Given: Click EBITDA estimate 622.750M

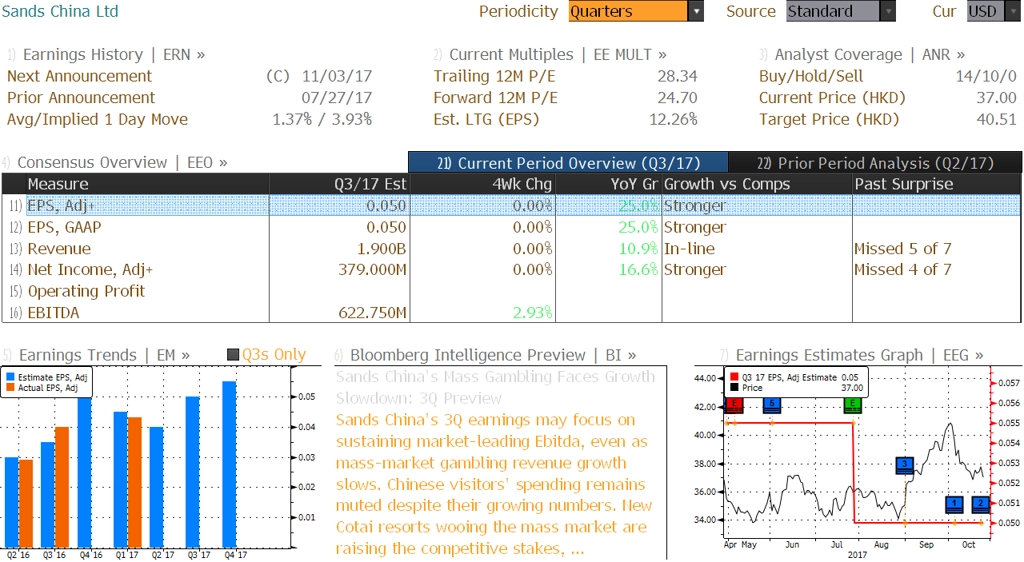Looking at the screenshot, I should 372,313.
